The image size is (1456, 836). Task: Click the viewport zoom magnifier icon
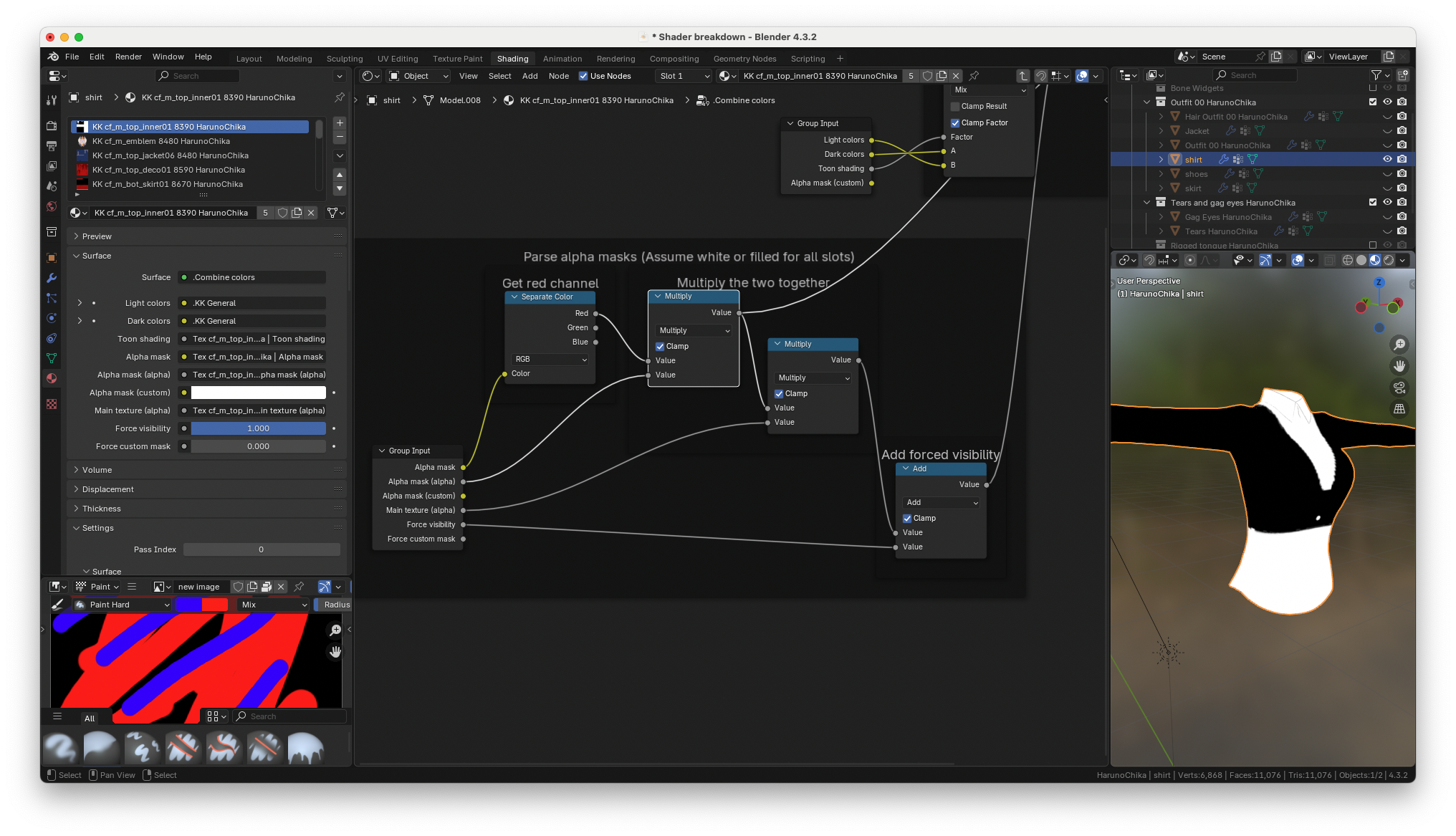[1399, 345]
